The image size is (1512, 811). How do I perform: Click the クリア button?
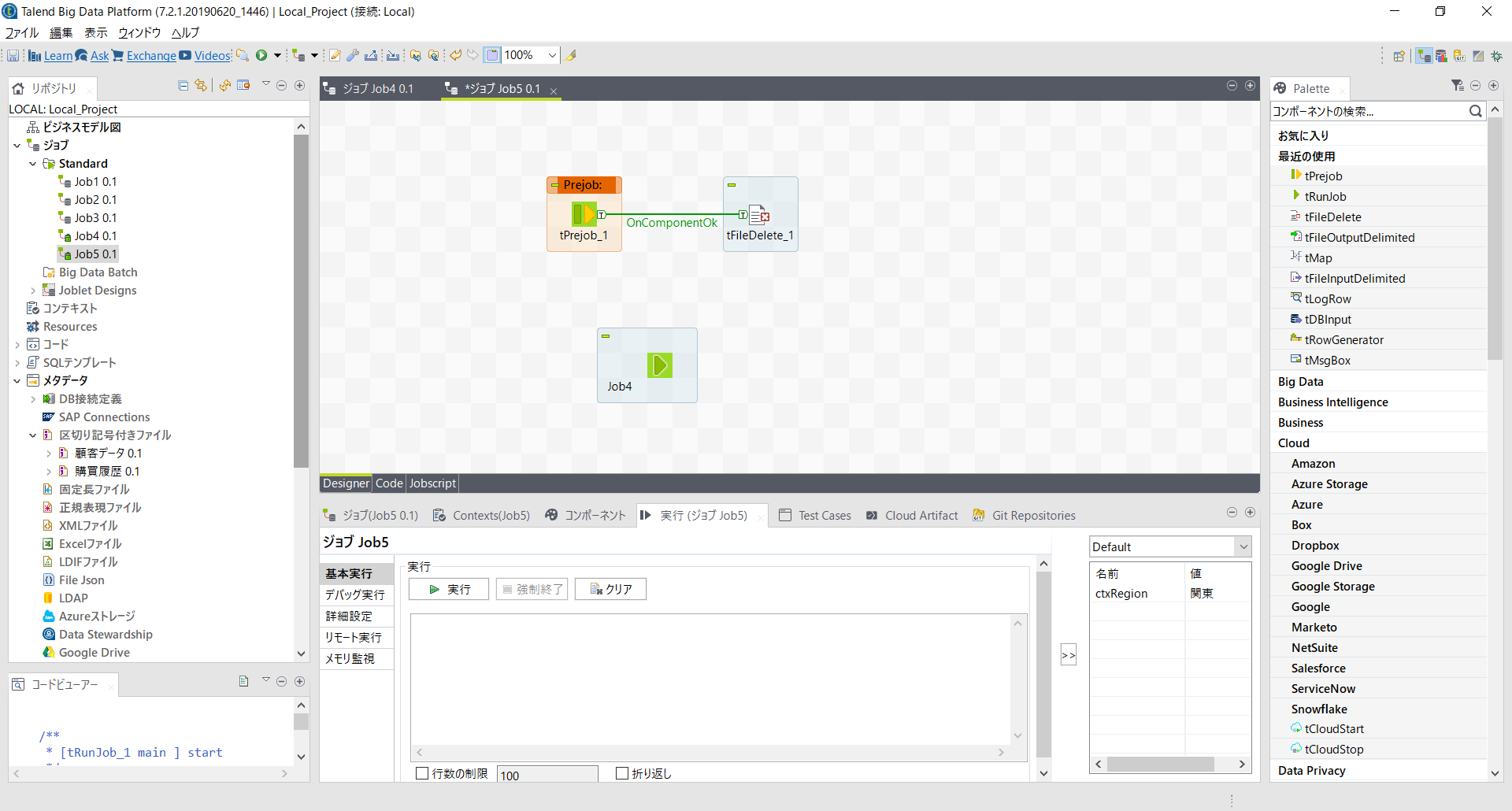click(x=611, y=589)
